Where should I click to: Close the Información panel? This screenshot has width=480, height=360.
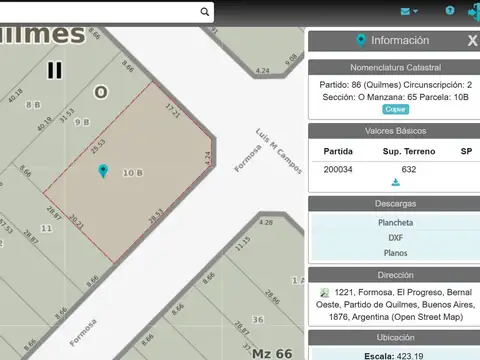[x=472, y=41]
